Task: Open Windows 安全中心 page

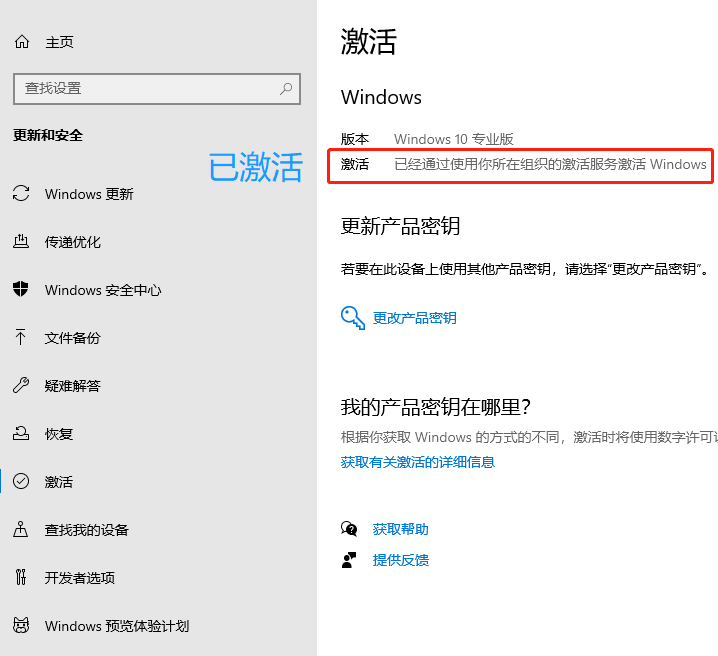Action: (103, 290)
